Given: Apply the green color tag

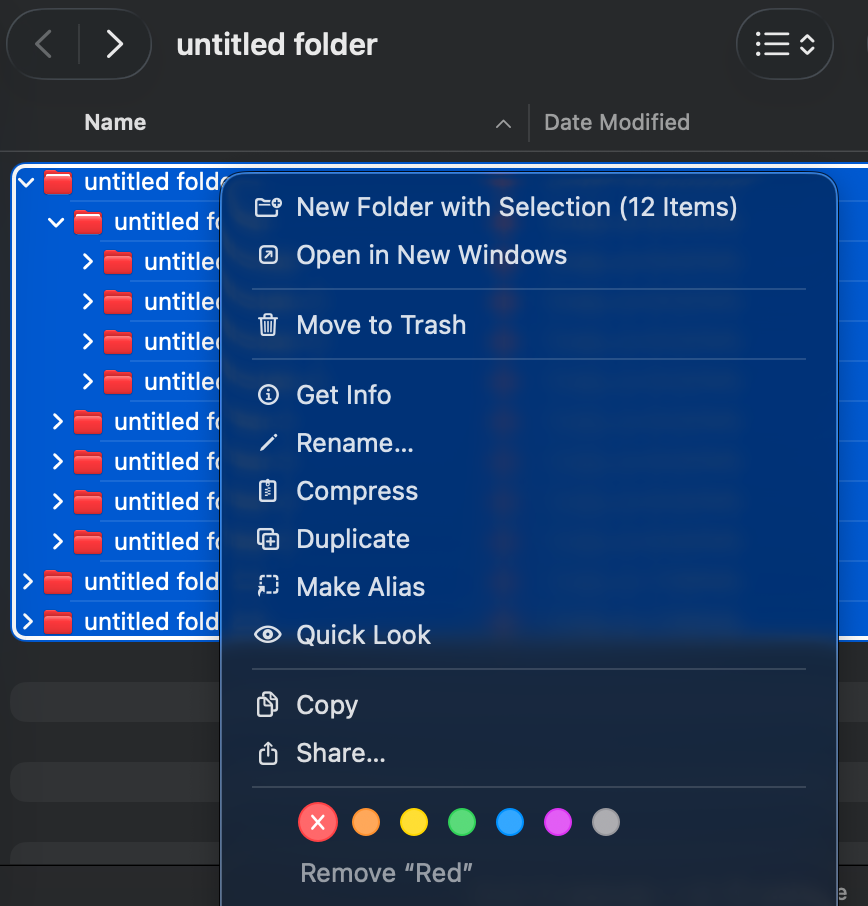Looking at the screenshot, I should [x=462, y=823].
